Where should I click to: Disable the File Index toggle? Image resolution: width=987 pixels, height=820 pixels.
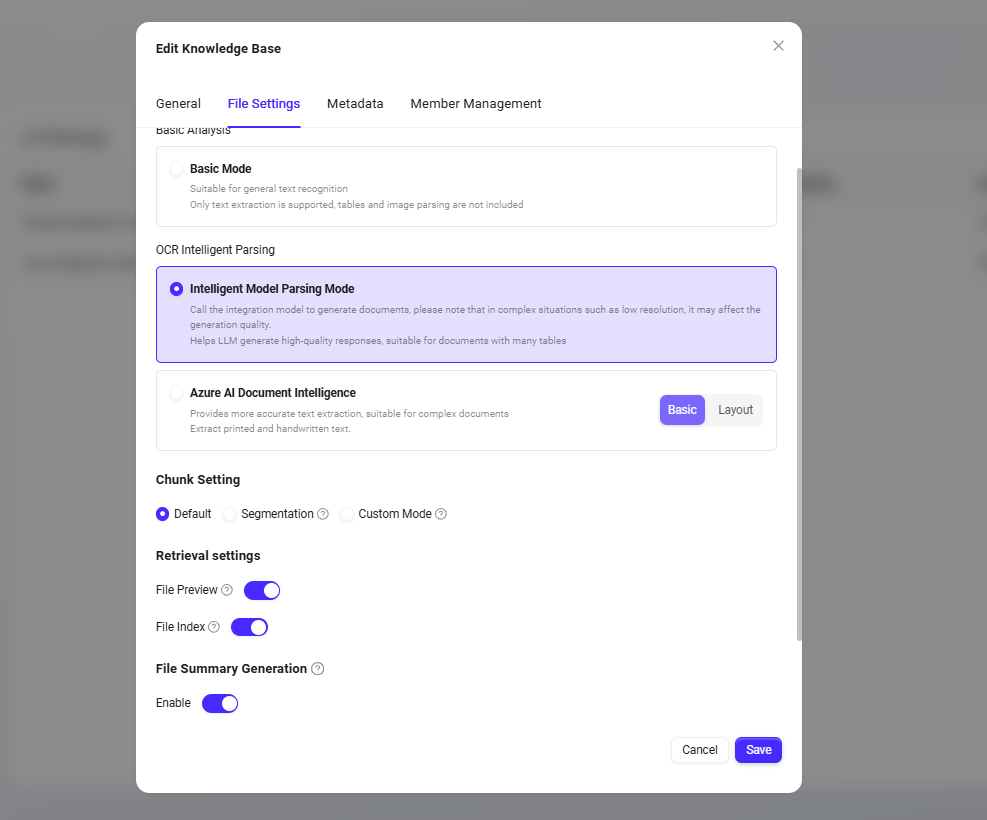tap(249, 627)
